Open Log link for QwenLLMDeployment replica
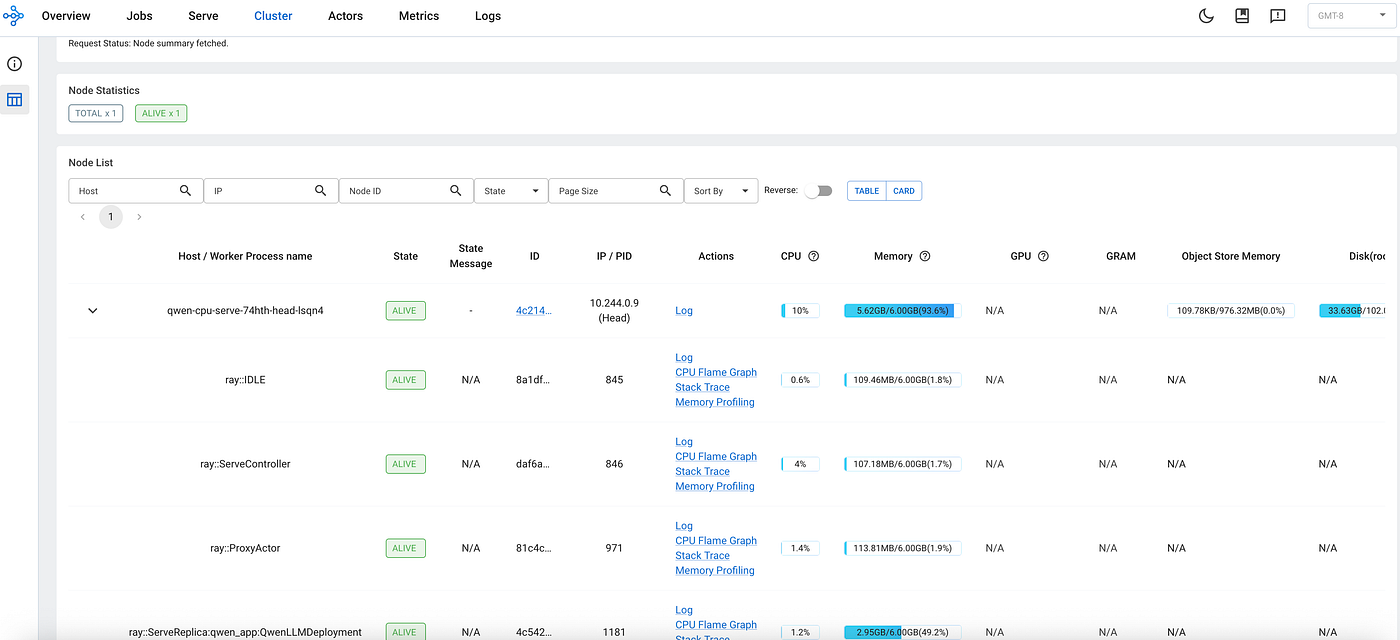Screen dimensions: 1400x640 point(684,610)
